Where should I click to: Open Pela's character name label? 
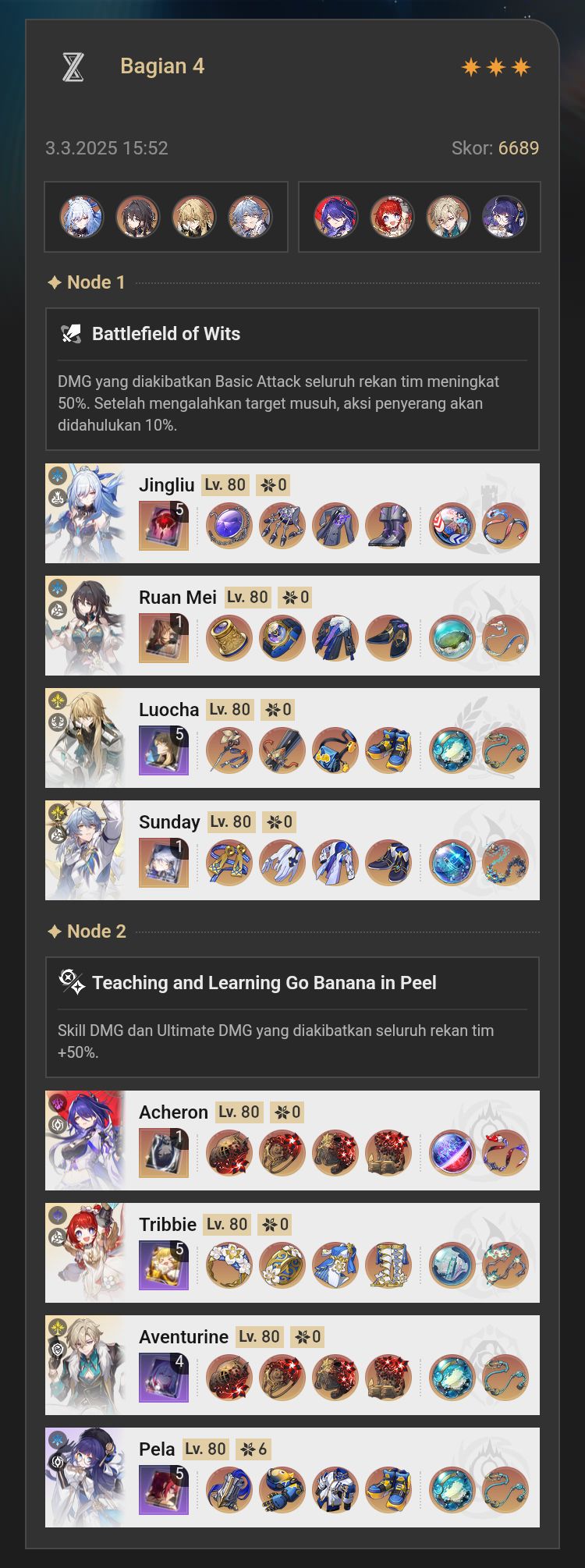point(157,1449)
